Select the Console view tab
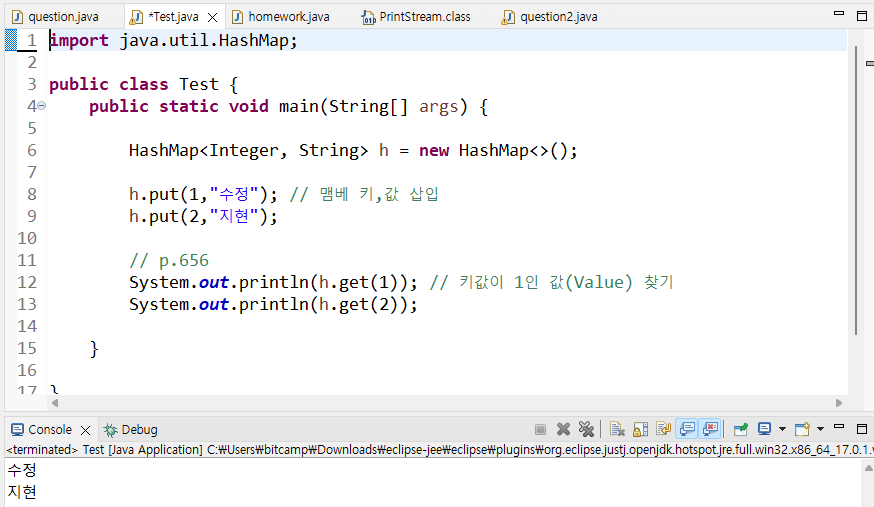874x507 pixels. click(x=42, y=430)
